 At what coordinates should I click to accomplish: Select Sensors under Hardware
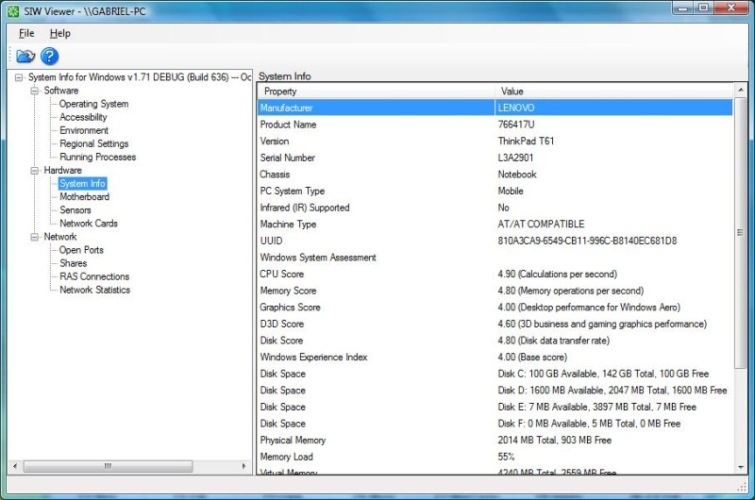coord(75,210)
